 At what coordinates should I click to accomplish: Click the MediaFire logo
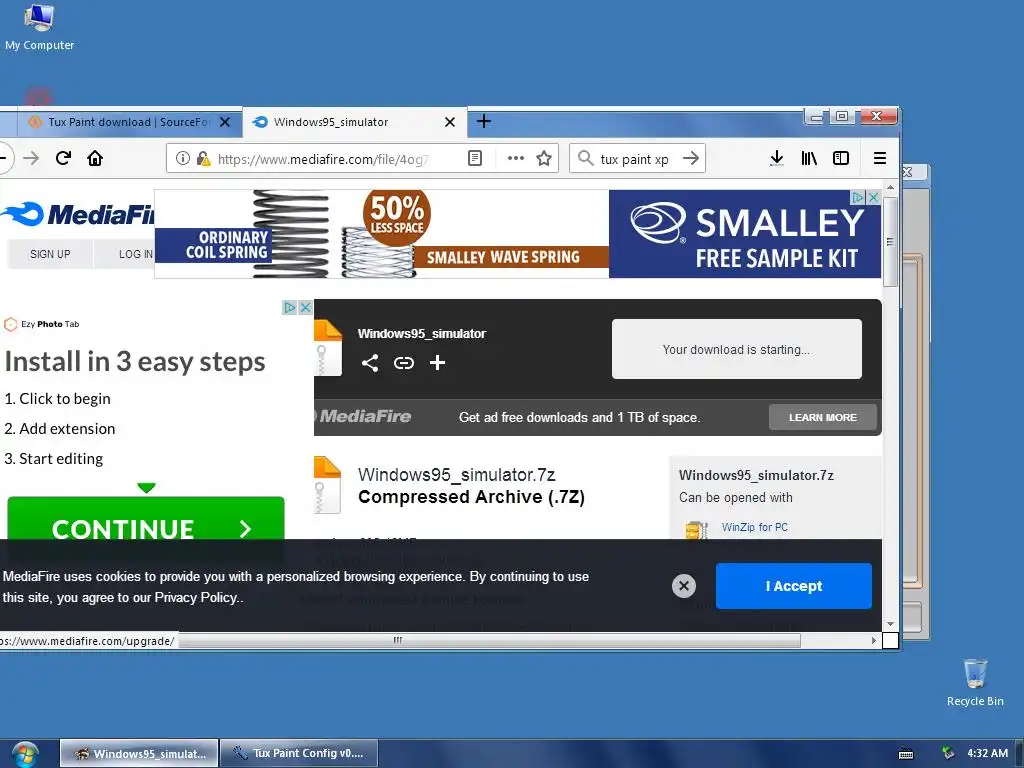pos(78,214)
